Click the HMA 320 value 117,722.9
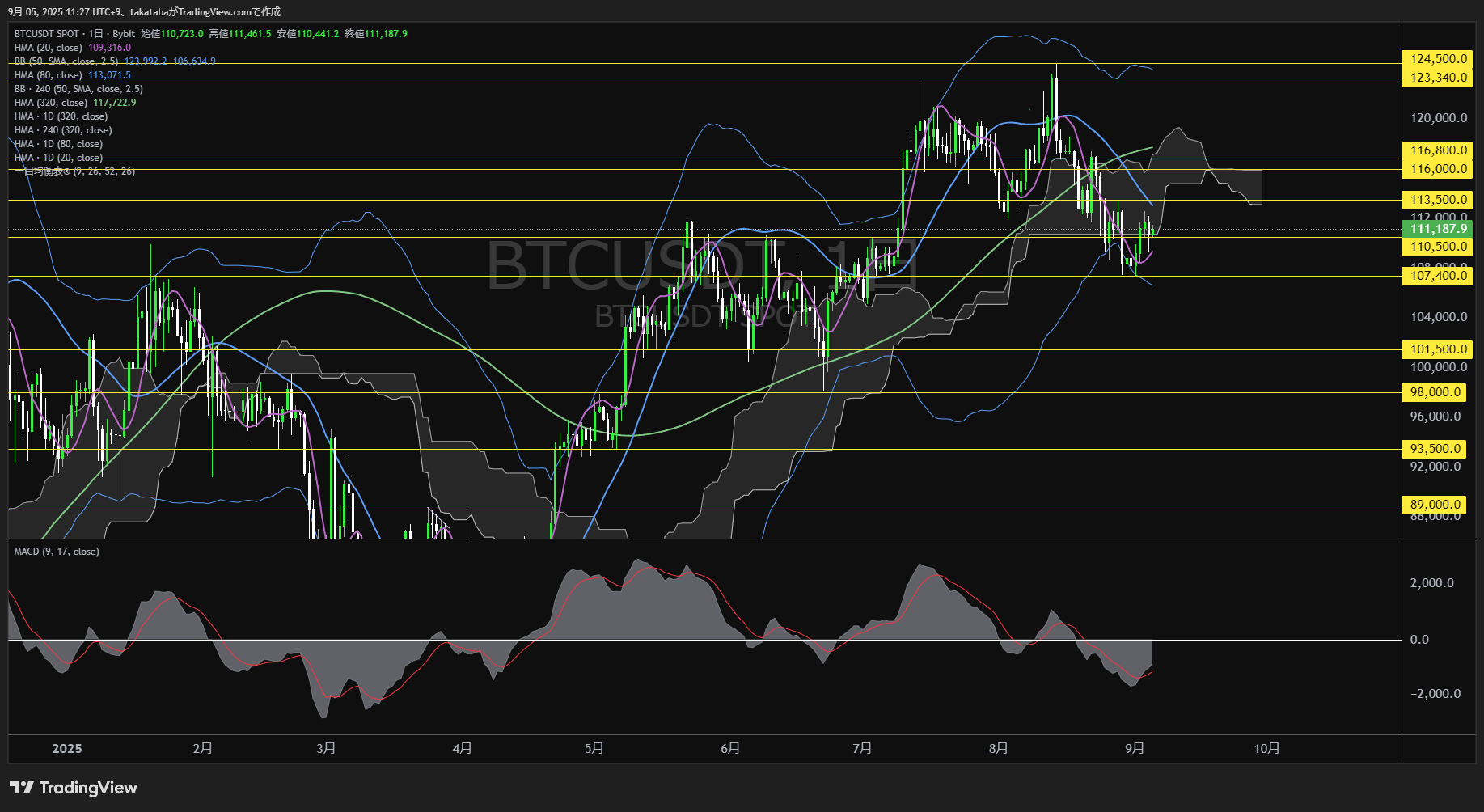Screen dimensions: 1484x812 114,103
